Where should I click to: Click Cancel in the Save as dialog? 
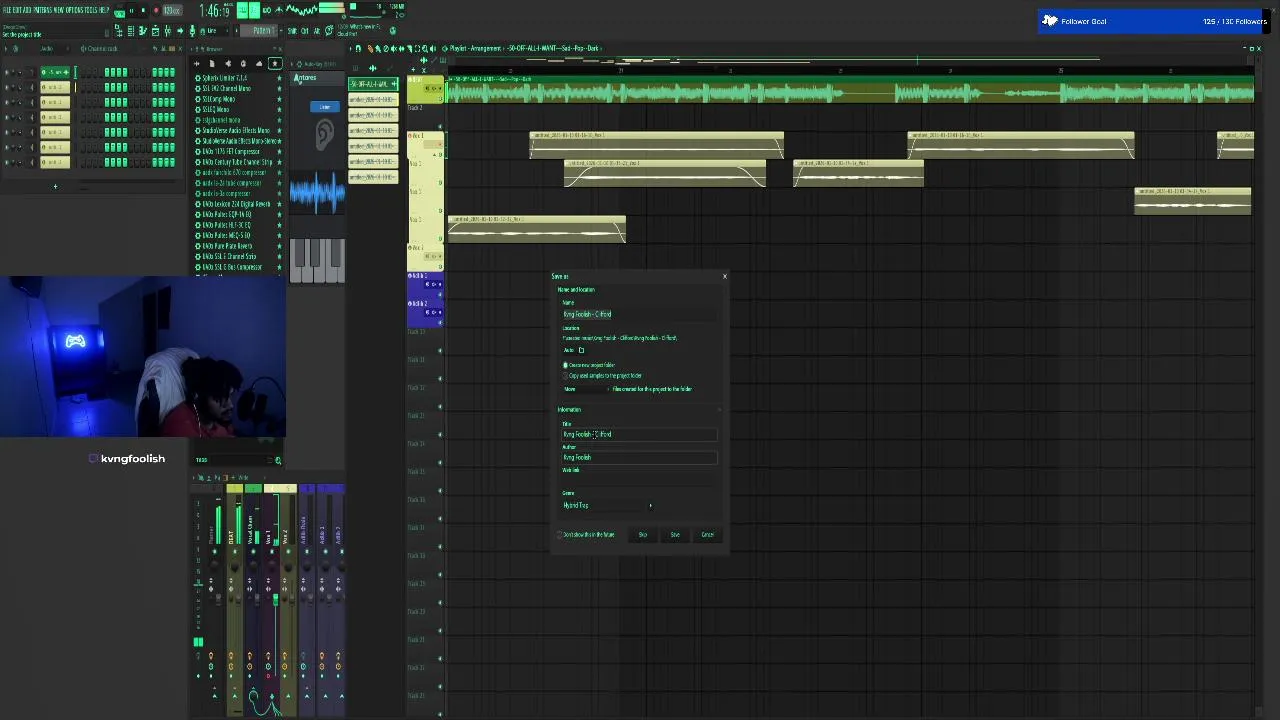click(707, 535)
